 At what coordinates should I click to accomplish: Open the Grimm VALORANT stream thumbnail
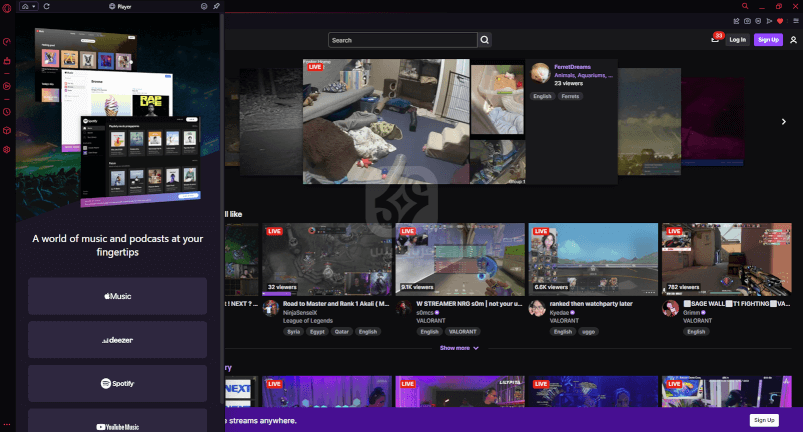pos(727,260)
